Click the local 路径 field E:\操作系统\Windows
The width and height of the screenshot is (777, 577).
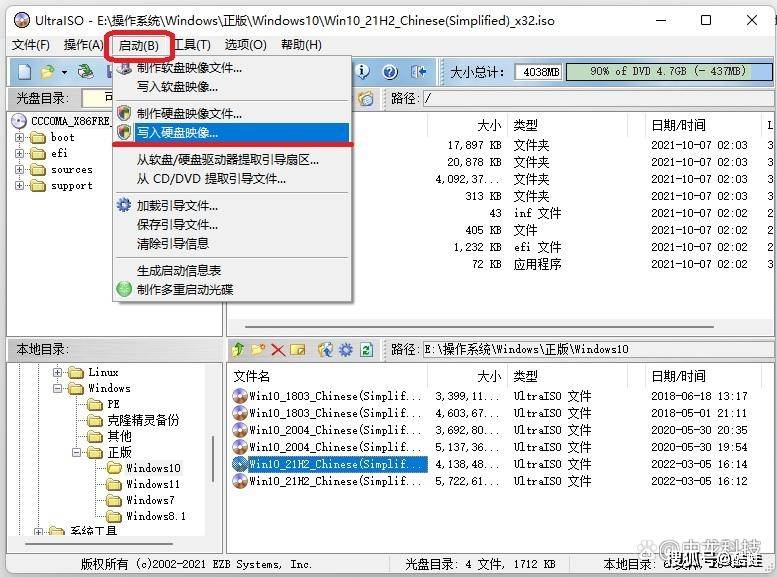[597, 349]
